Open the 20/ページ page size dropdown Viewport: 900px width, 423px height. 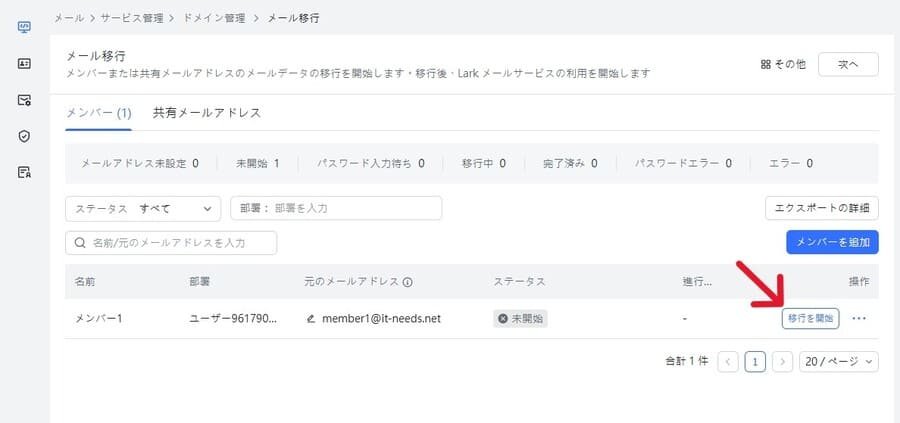coord(839,361)
